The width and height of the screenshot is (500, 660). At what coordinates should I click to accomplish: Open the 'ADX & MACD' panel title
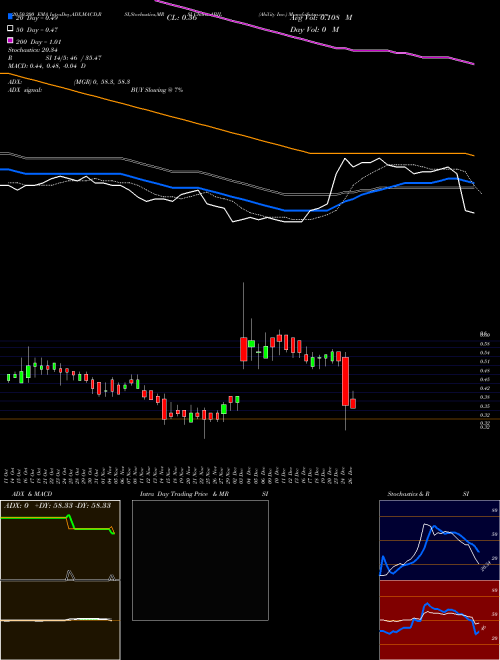[32, 494]
